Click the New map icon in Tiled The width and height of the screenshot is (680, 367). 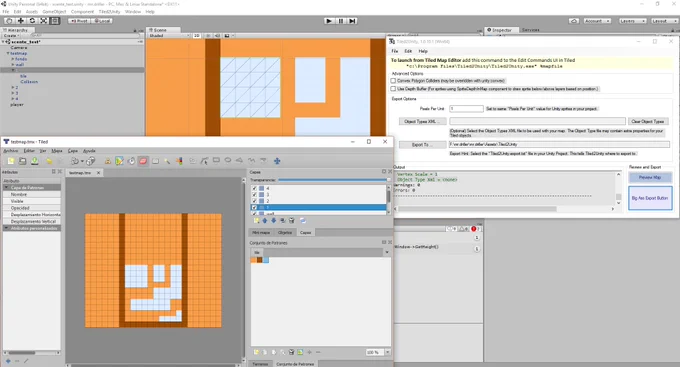(11, 161)
